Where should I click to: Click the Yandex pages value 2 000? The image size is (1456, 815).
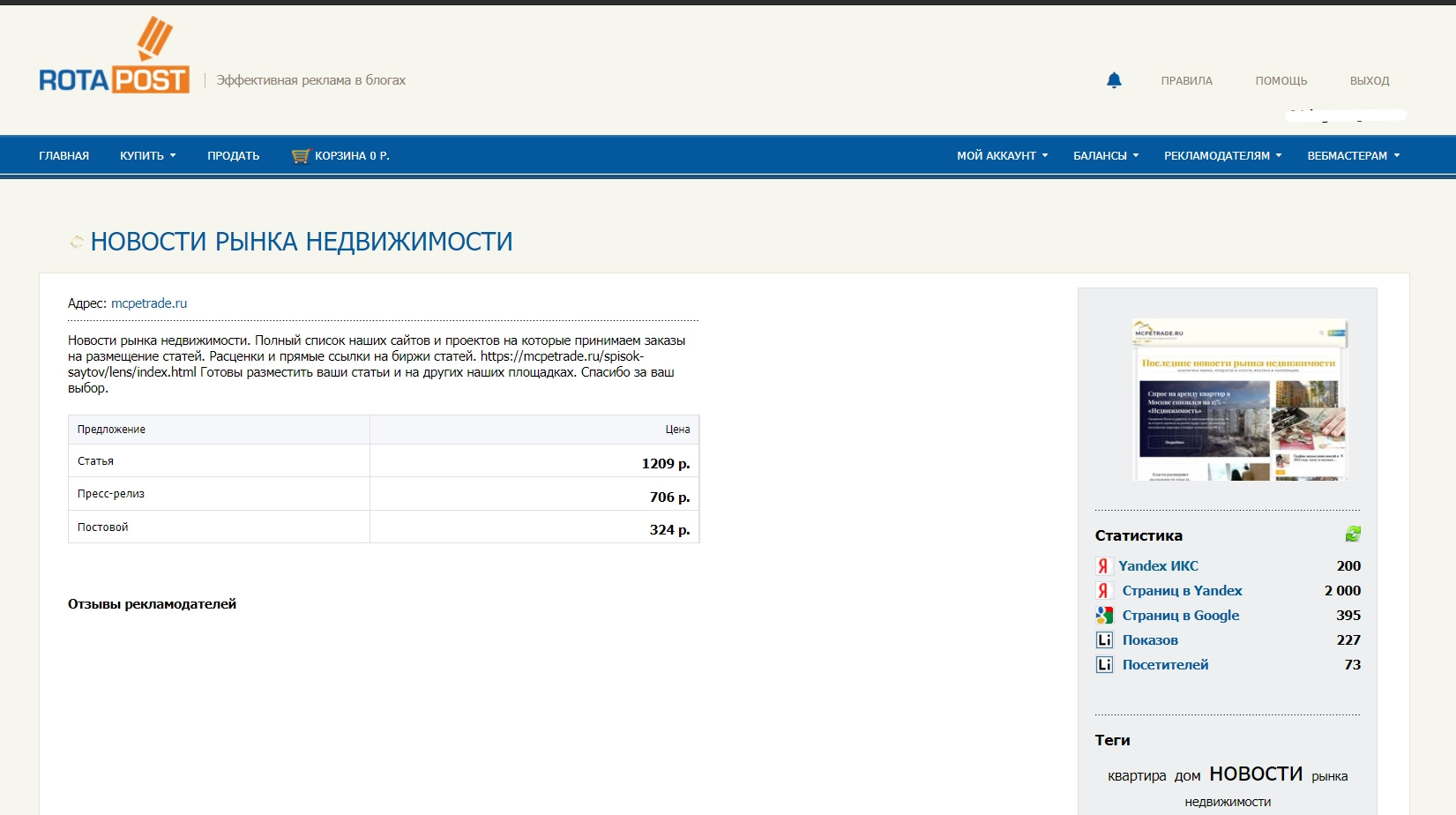(1342, 591)
